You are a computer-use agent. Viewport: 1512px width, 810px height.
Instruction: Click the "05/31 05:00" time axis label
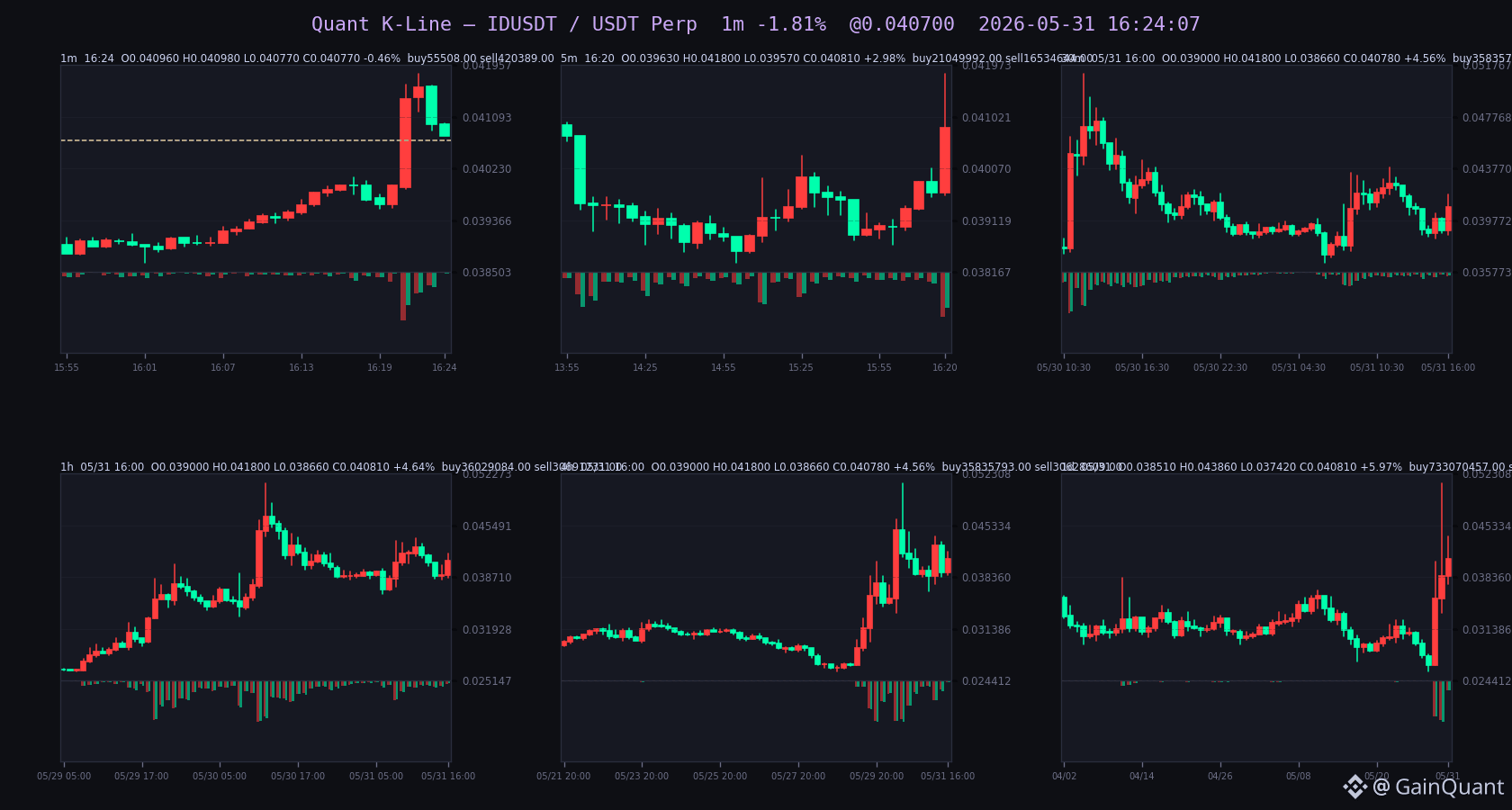click(x=376, y=776)
